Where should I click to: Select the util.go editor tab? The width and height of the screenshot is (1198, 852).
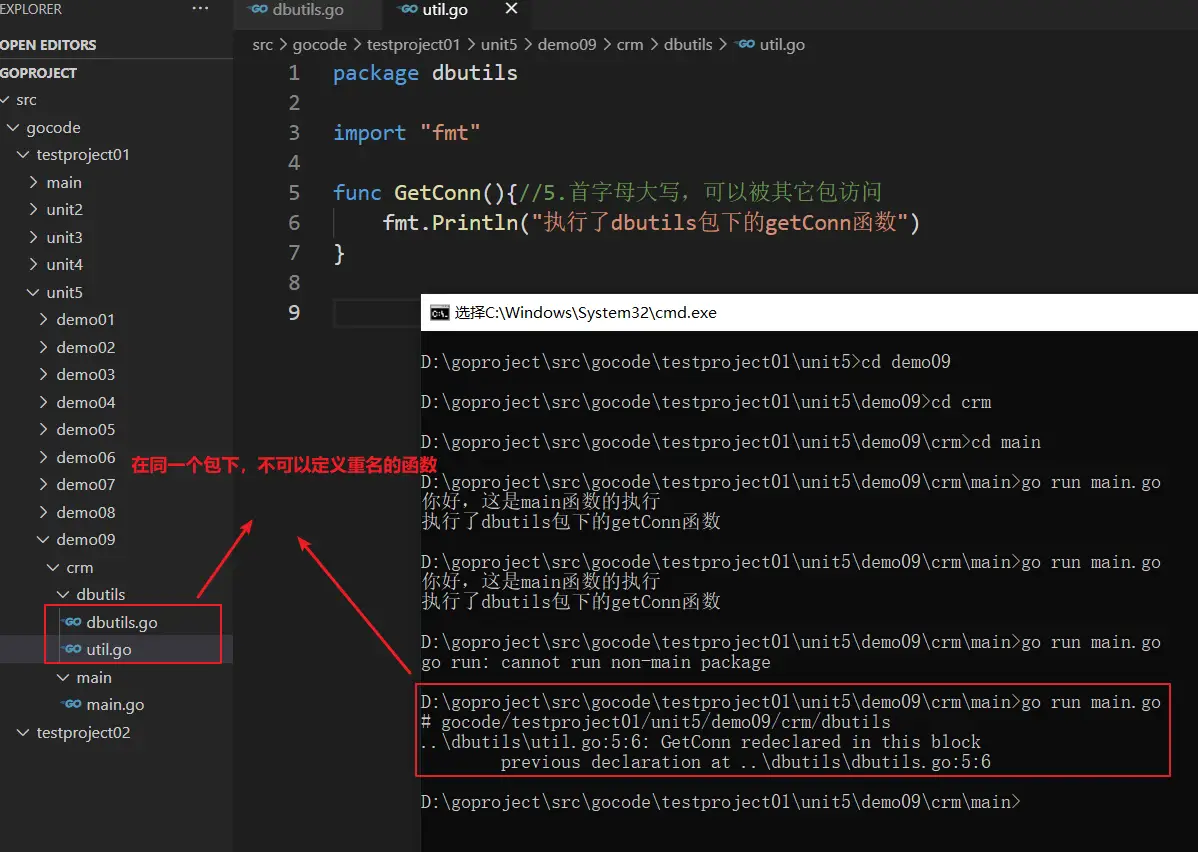(x=445, y=9)
